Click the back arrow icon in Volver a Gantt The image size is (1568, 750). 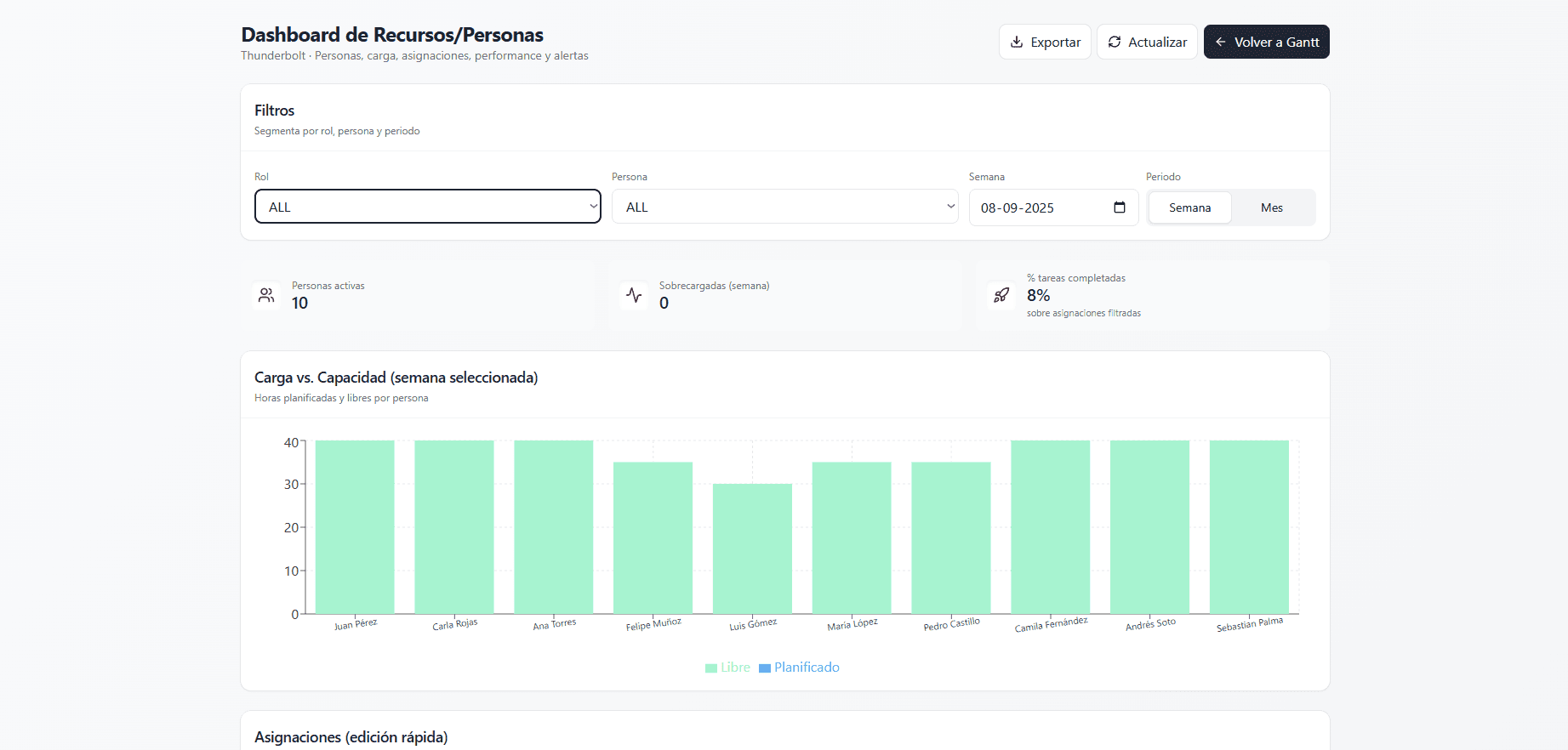pyautogui.click(x=1221, y=42)
